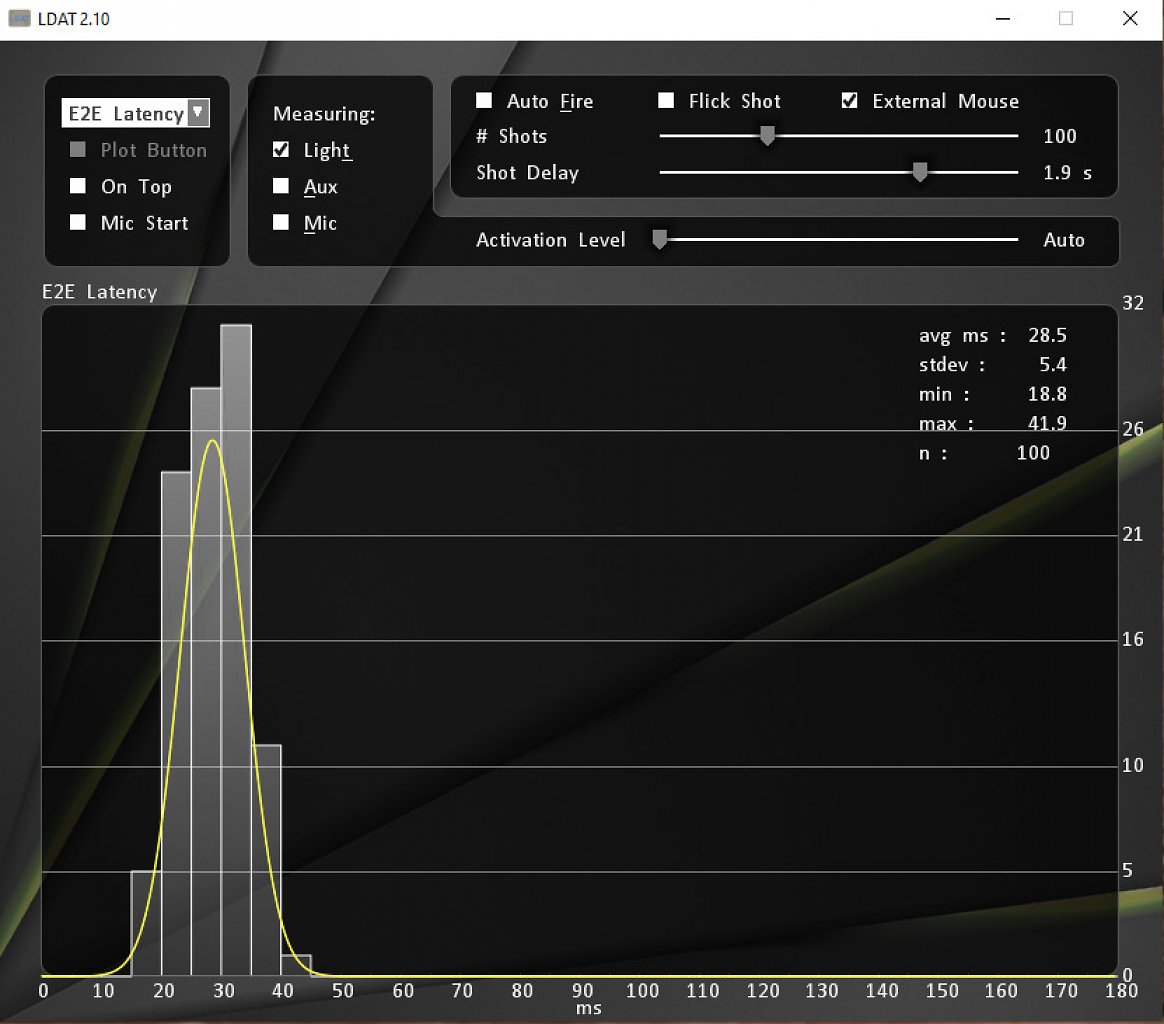
Task: Click the n value 100 in stats
Action: pyautogui.click(x=1033, y=453)
